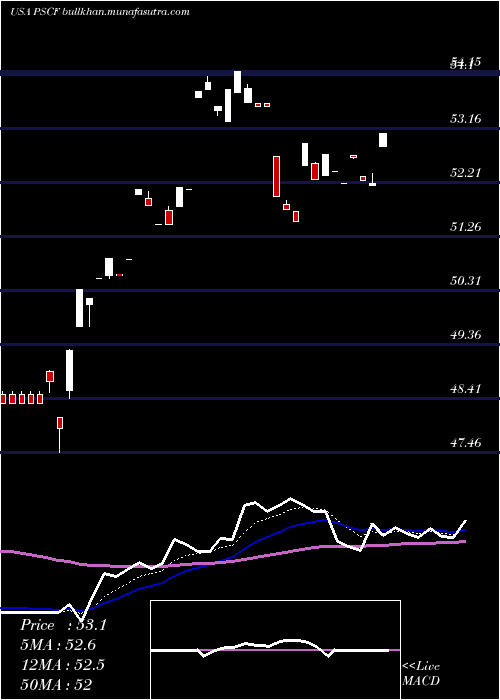Click the <<Live MACD label

coord(421,674)
